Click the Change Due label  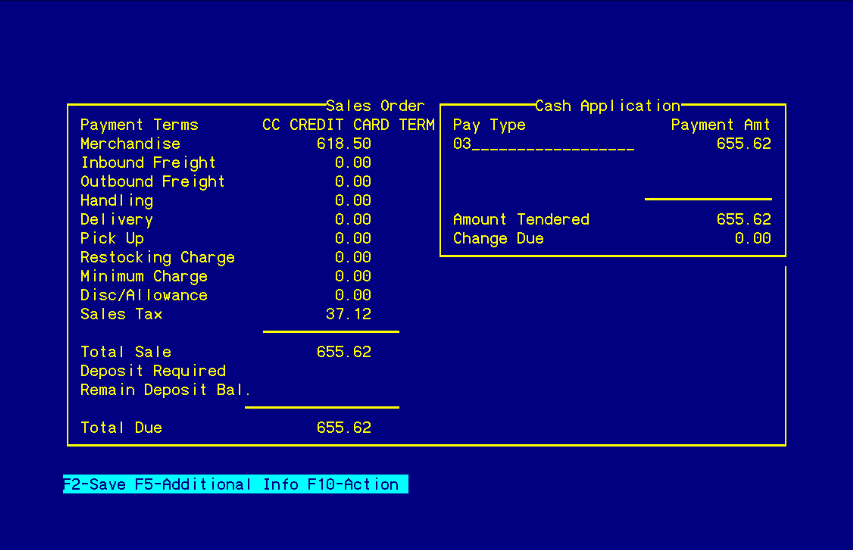[x=498, y=239]
